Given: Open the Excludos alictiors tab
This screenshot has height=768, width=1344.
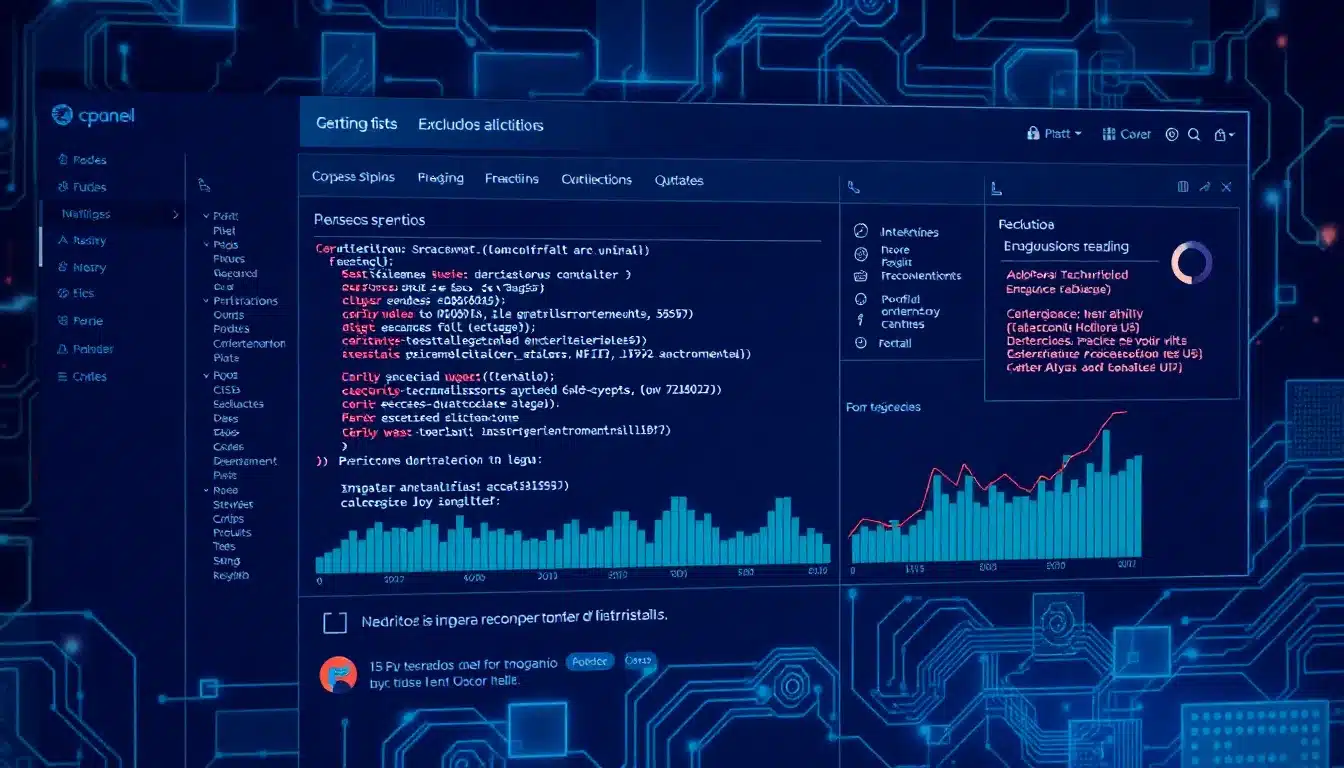Looking at the screenshot, I should click(480, 125).
